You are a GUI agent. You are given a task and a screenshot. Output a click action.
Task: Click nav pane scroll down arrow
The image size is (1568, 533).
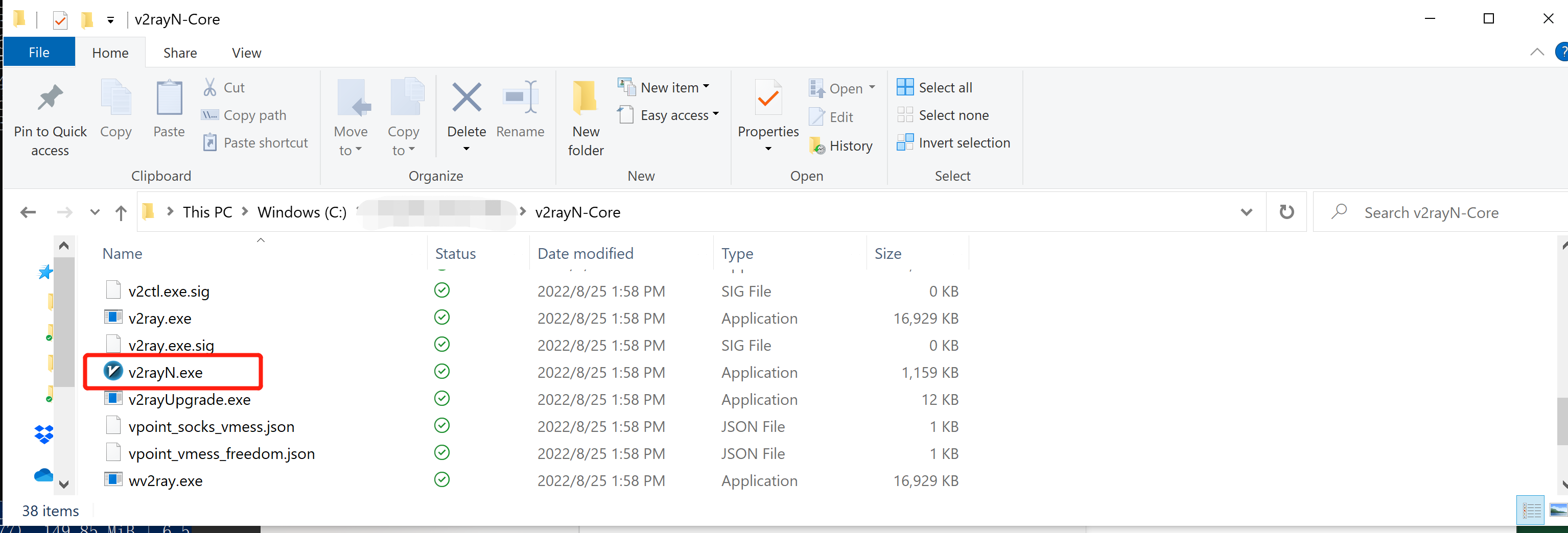point(64,484)
